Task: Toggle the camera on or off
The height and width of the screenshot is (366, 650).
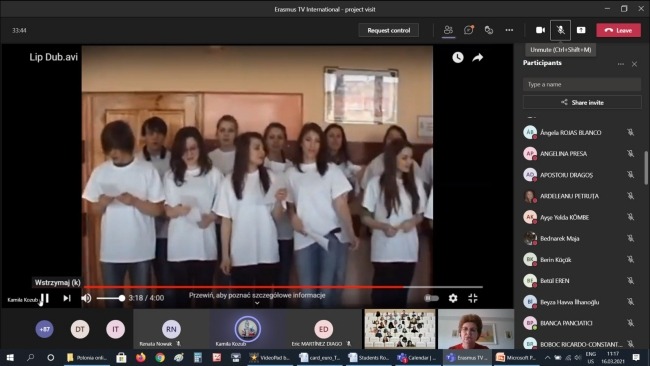Action: click(x=541, y=30)
